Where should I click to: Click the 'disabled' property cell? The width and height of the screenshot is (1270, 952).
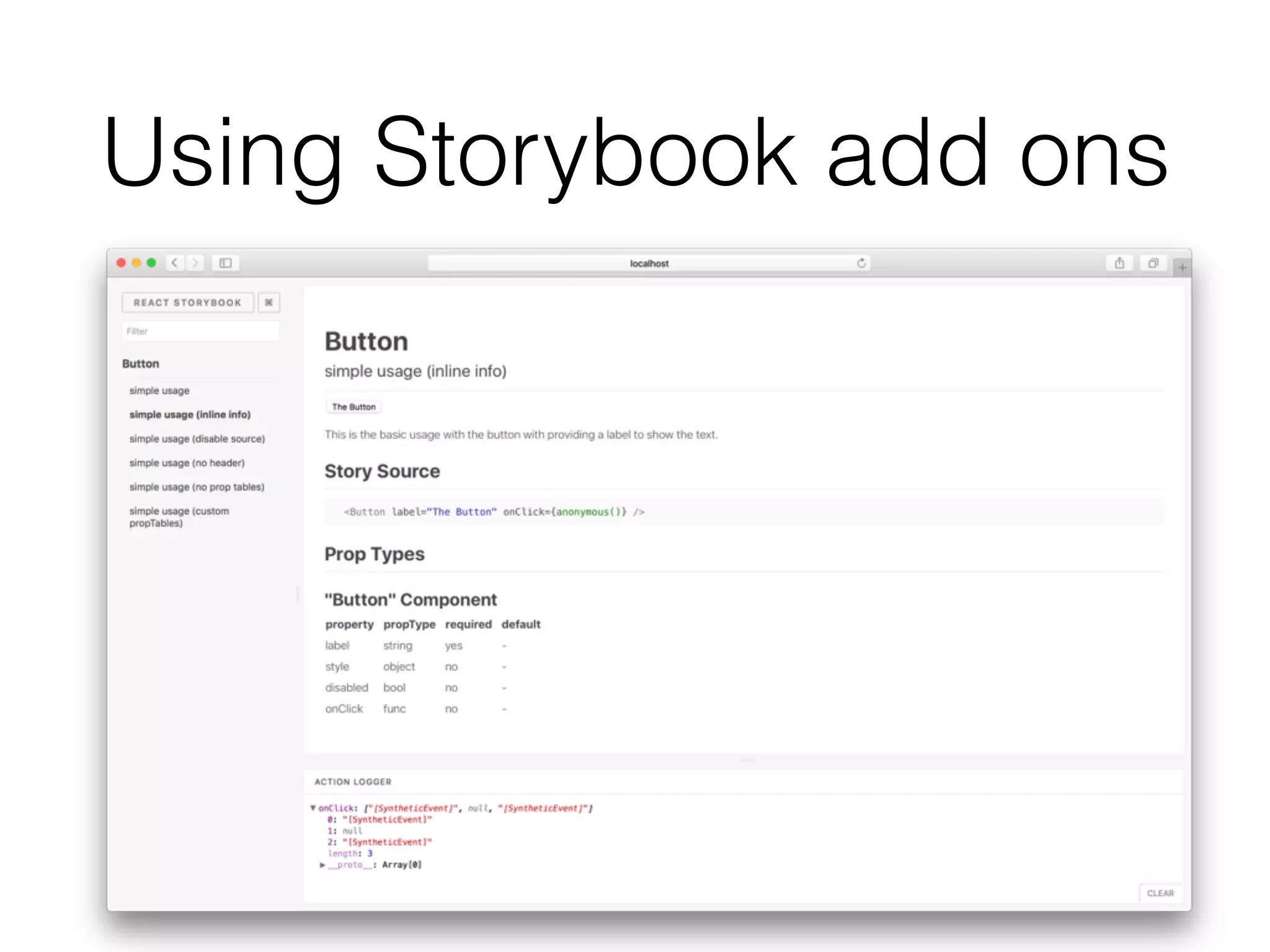[x=347, y=688]
